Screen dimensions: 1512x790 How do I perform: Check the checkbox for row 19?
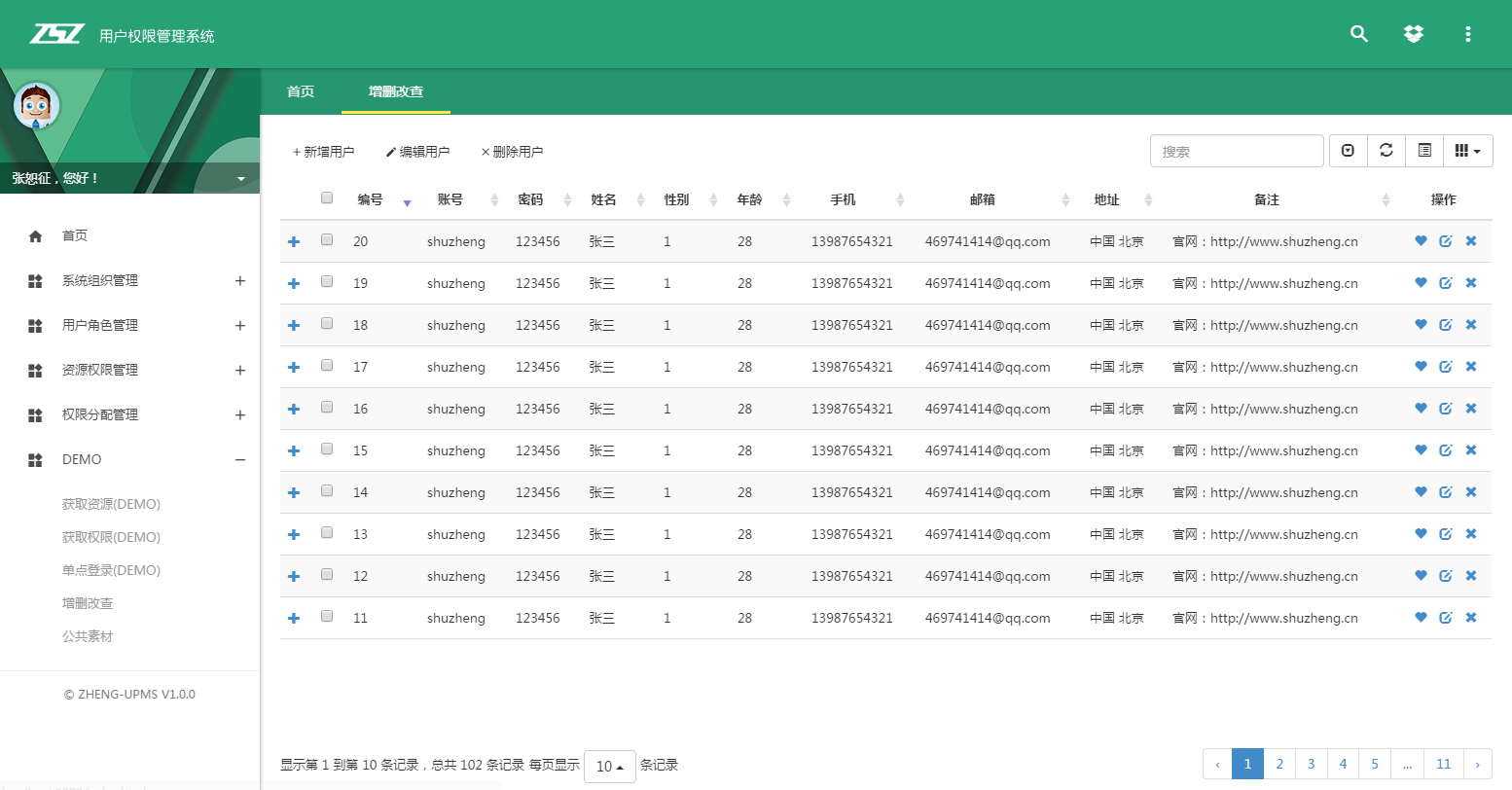327,281
